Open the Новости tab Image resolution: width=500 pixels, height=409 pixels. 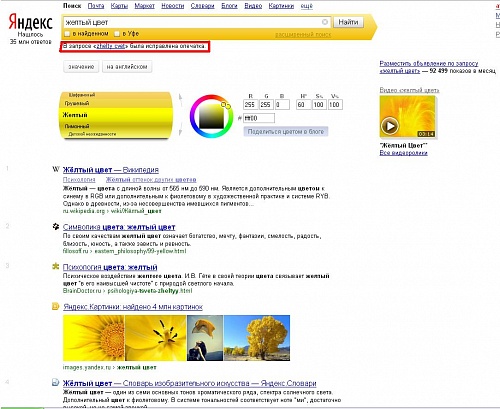173,6
